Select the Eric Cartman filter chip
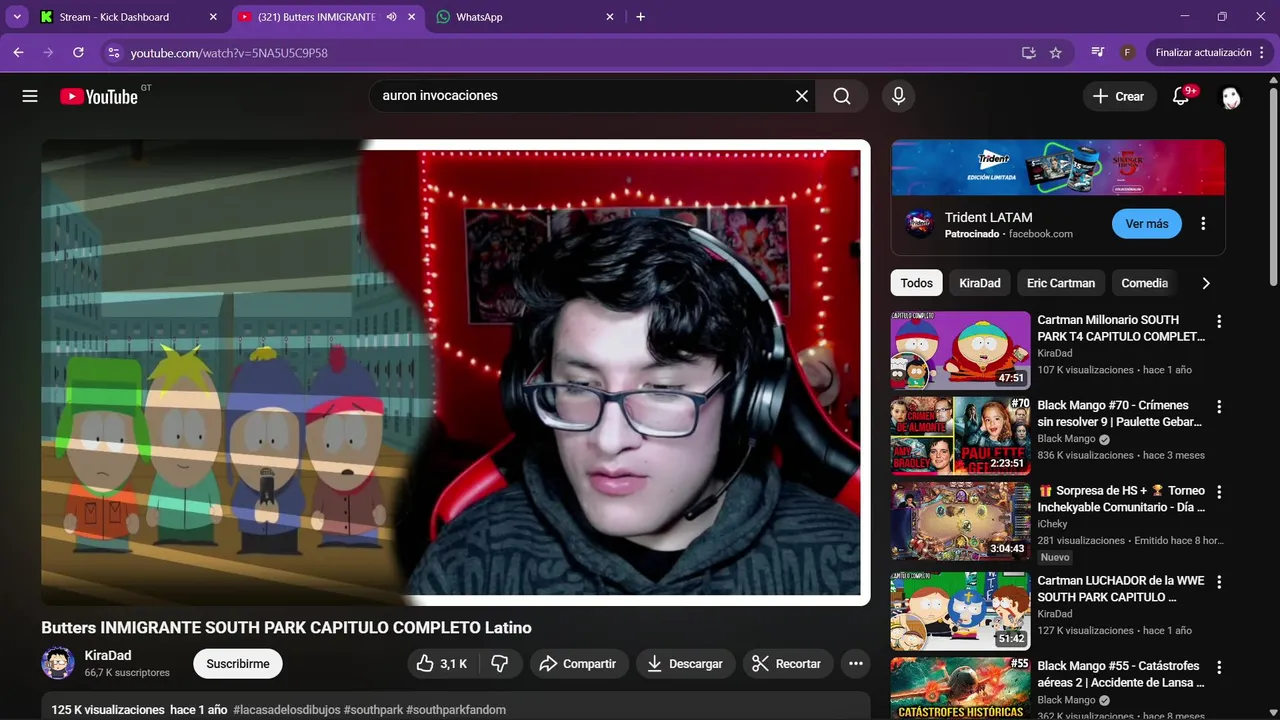The width and height of the screenshot is (1280, 720). click(1061, 283)
